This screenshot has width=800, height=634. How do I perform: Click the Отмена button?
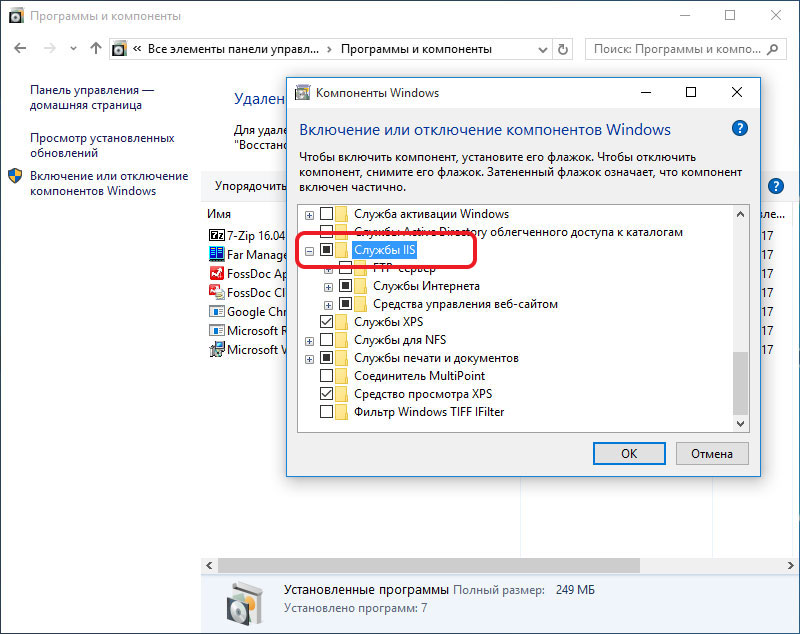(712, 453)
